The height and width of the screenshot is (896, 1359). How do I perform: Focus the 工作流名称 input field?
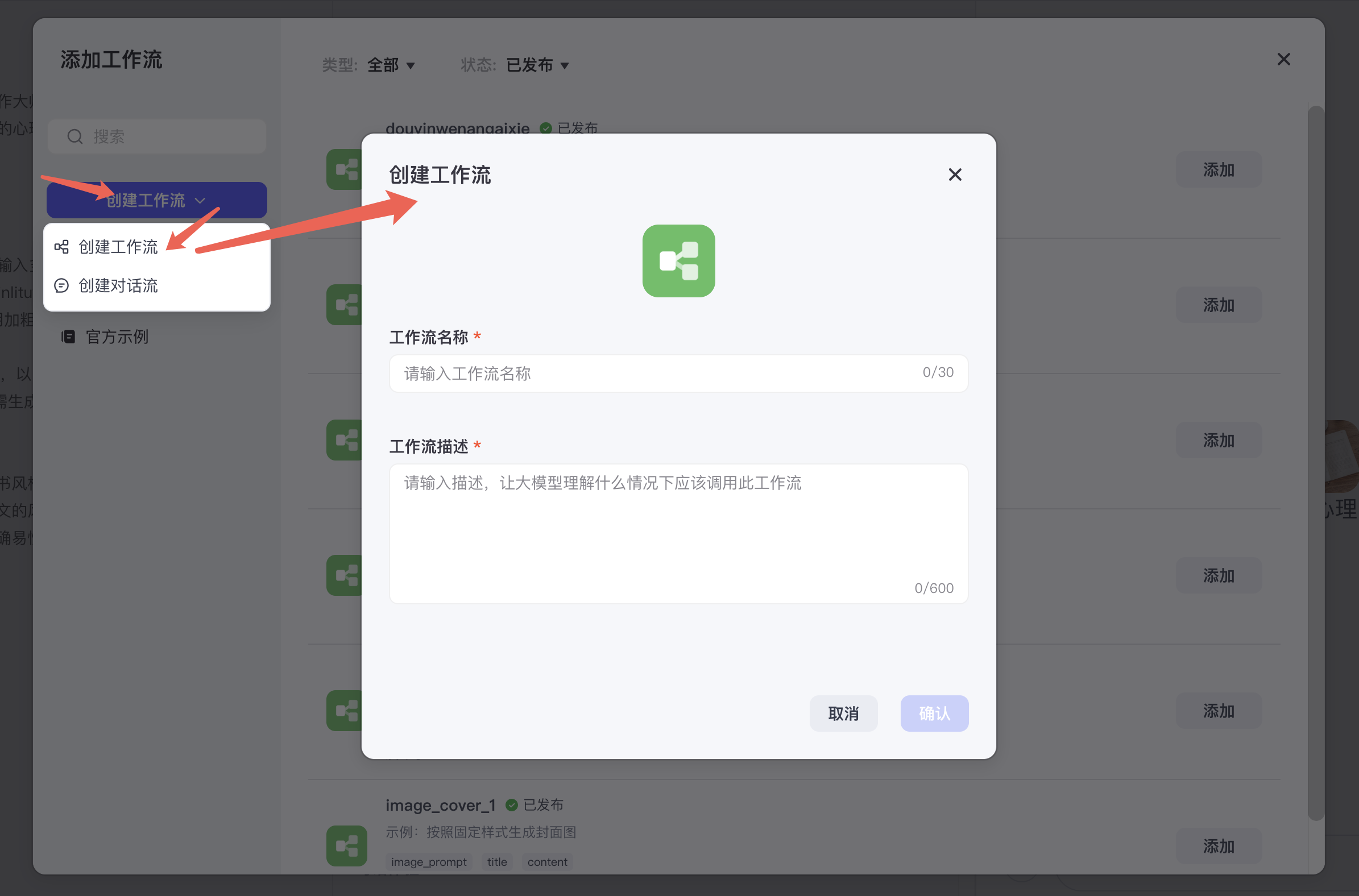click(657, 373)
